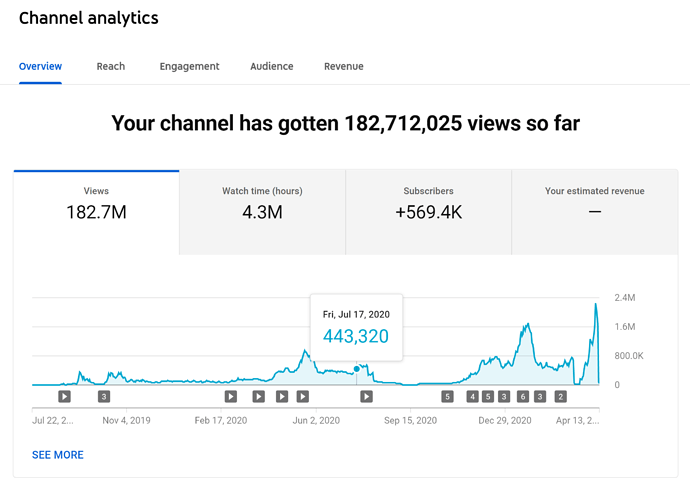Viewport: 690px width, 486px height.
Task: Select the Views 182.7M metric card
Action: 97,204
